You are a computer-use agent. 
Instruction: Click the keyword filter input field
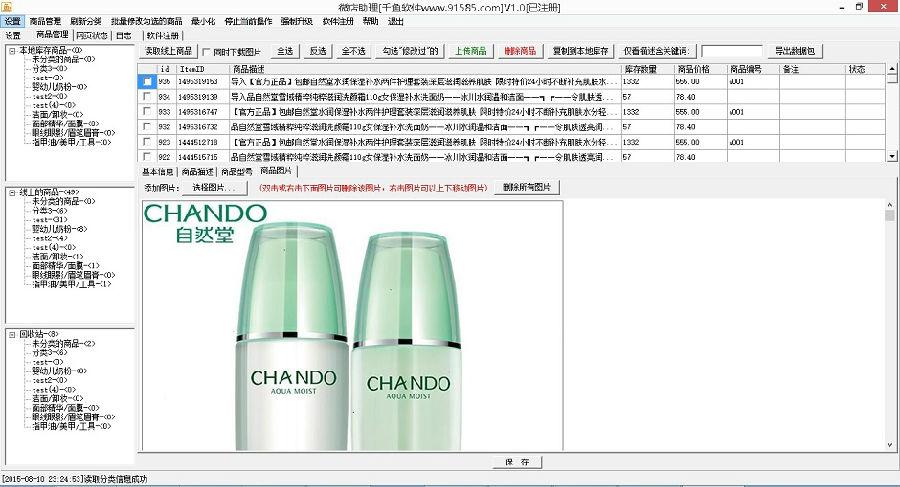tap(731, 51)
